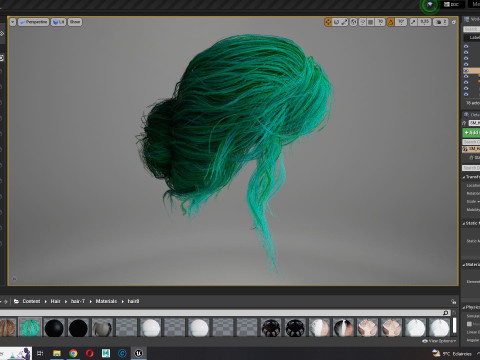Select the Rotate gizmo tool

click(x=336, y=22)
